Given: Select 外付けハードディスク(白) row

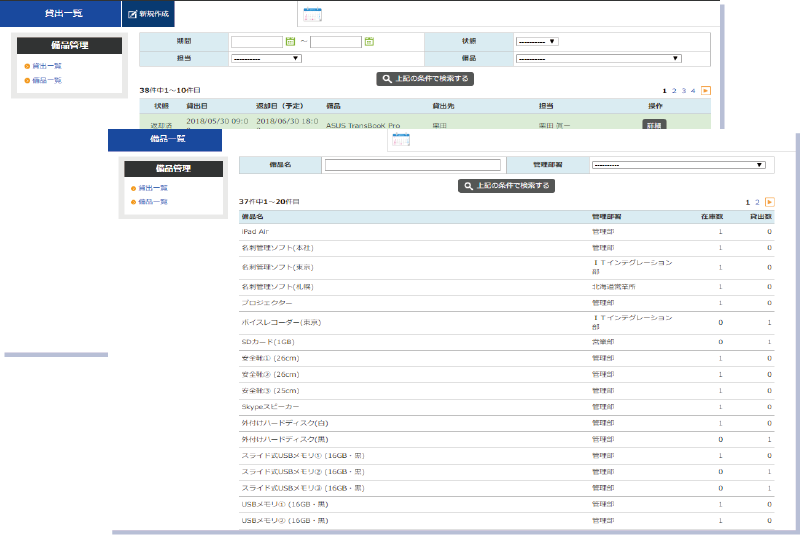Looking at the screenshot, I should 507,423.
